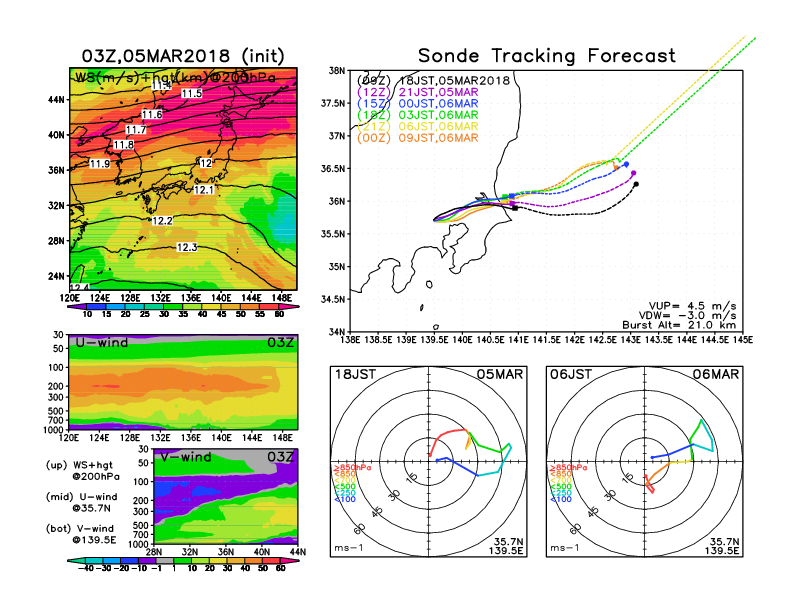Image resolution: width=792 pixels, height=612 pixels.
Task: Click the "<100" blue legend in right hodograph
Action: 560,499
